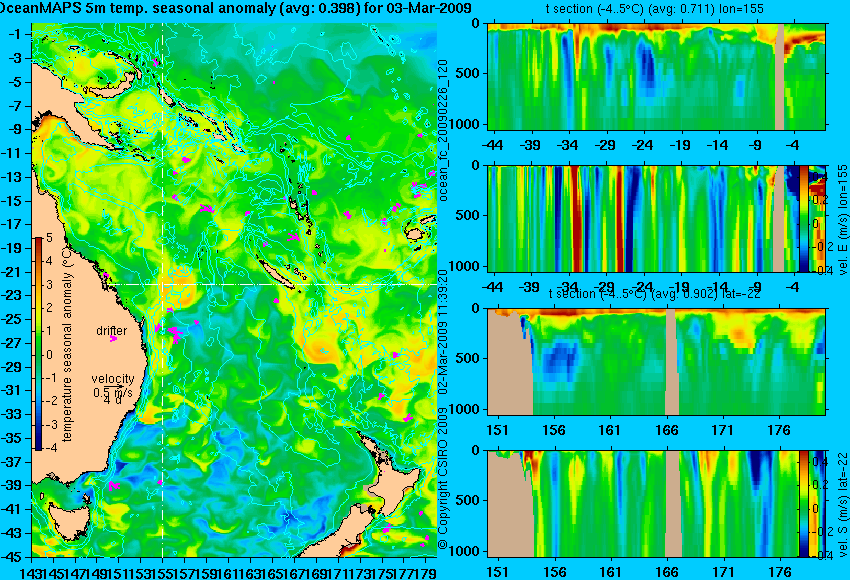Click the '0.5 m/s' velocity scale text
The width and height of the screenshot is (850, 580).
click(113, 392)
